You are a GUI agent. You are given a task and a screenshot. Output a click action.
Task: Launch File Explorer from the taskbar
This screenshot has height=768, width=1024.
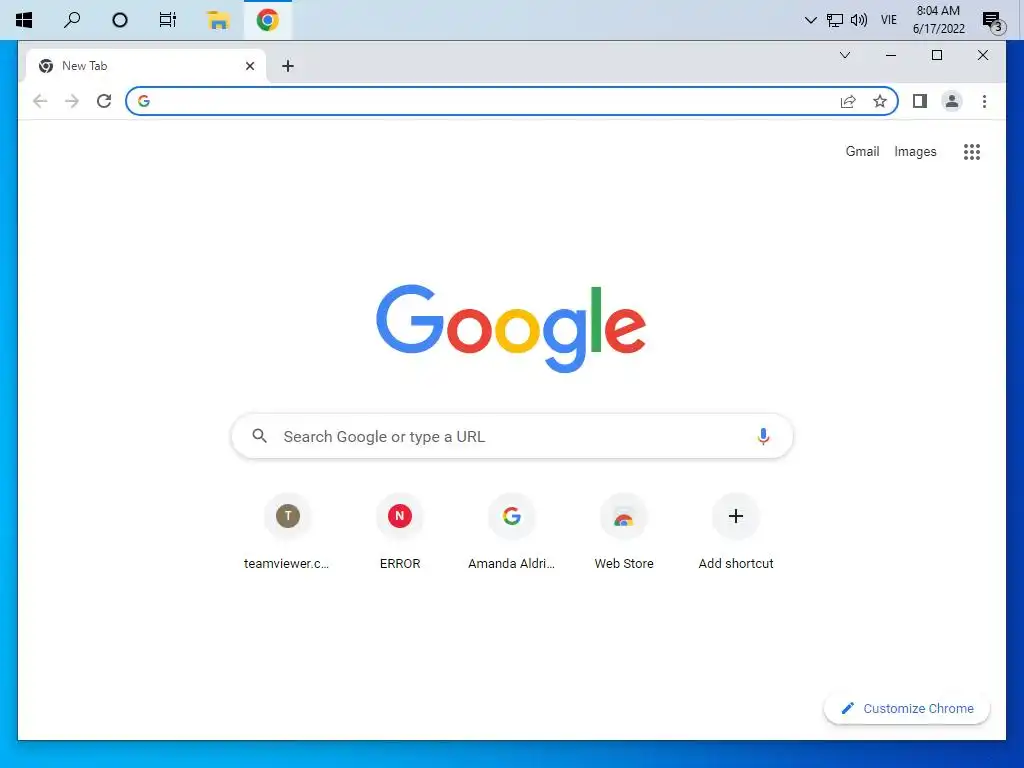pos(217,20)
